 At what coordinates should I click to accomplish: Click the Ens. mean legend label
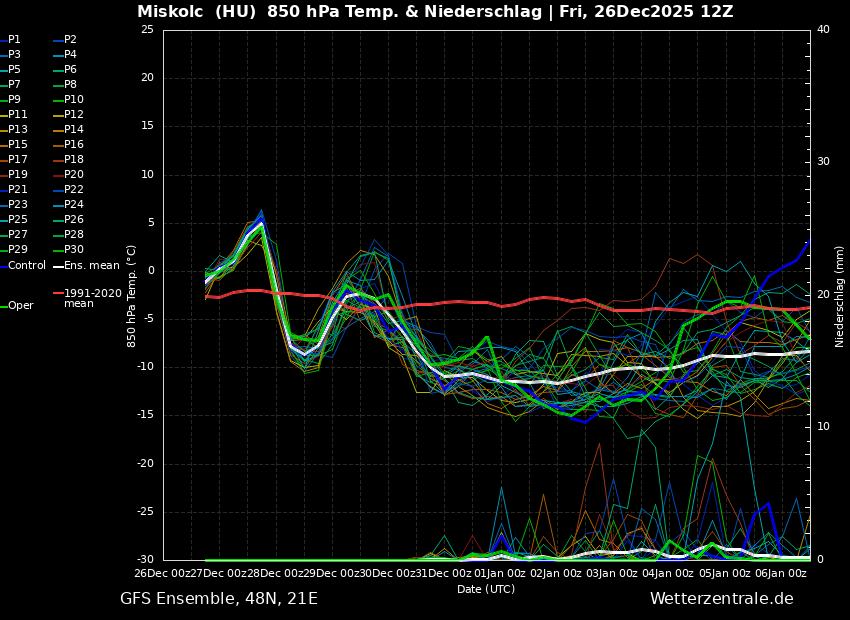(x=91, y=266)
